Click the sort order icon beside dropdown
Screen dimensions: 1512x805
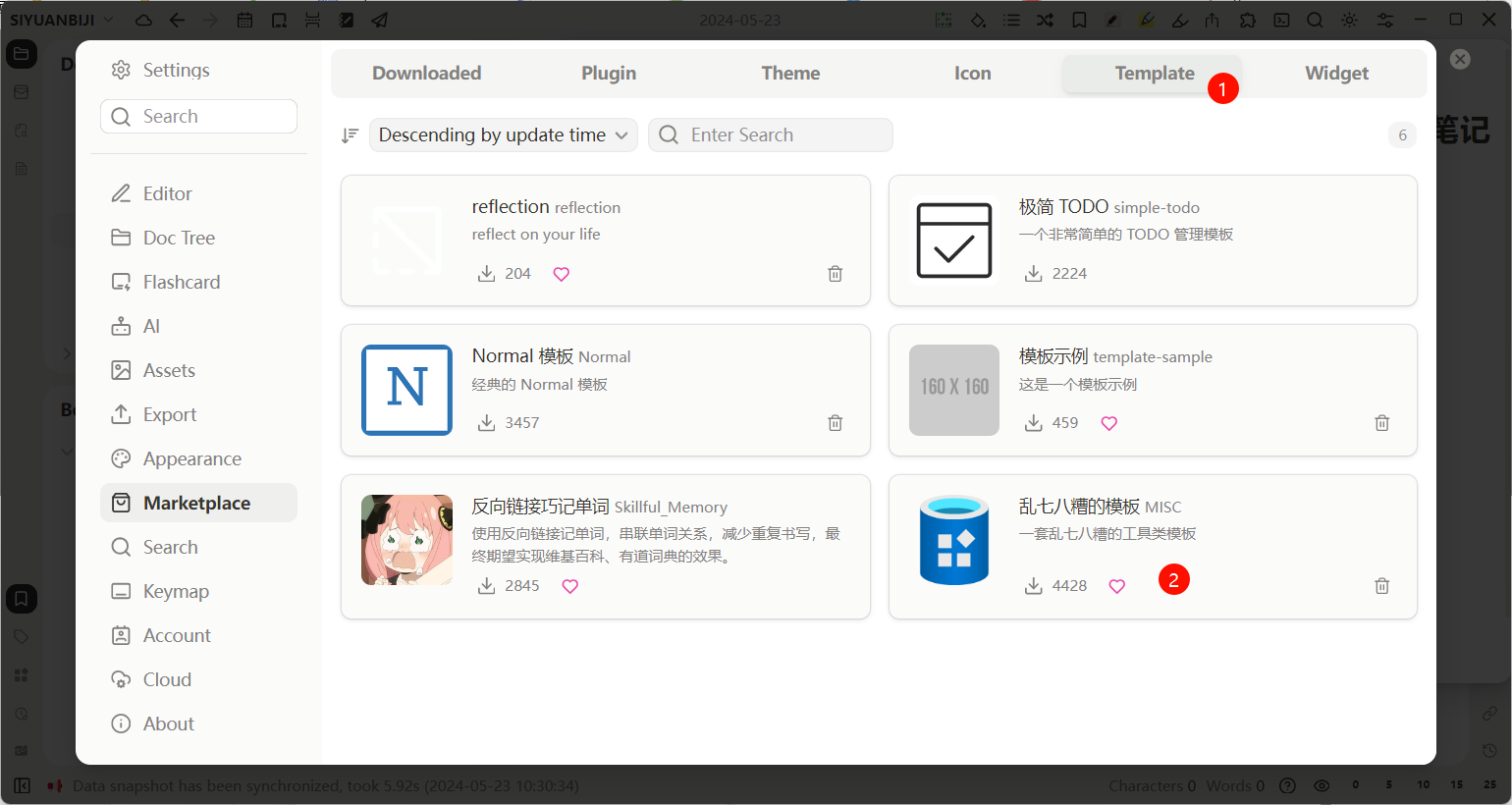click(x=350, y=135)
